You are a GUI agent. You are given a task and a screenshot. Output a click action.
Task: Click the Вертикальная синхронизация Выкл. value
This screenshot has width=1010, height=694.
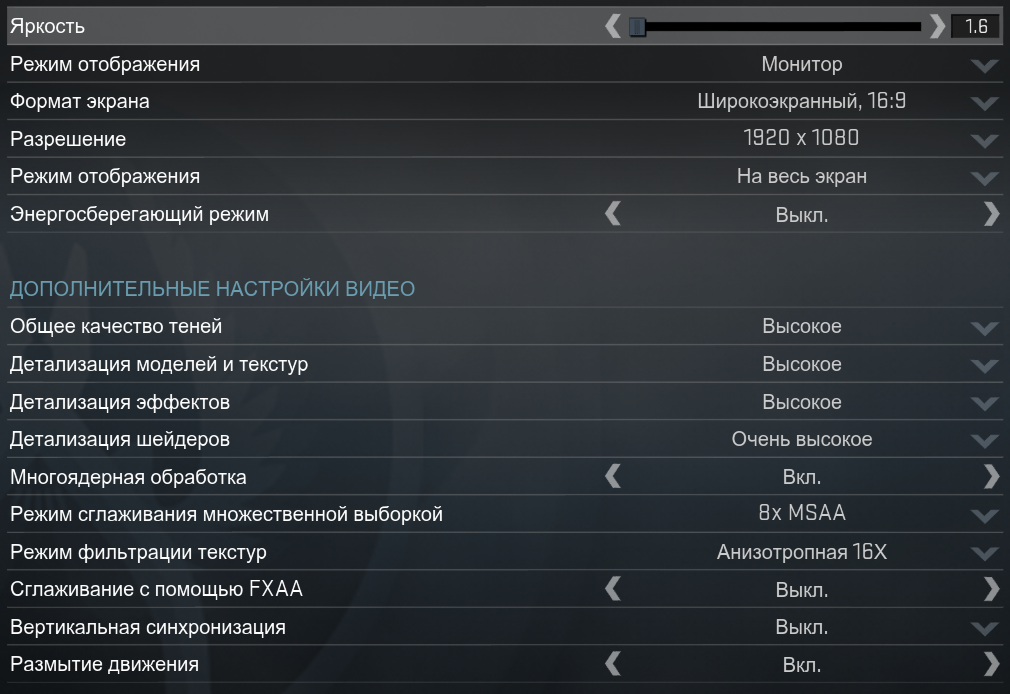[x=801, y=627]
